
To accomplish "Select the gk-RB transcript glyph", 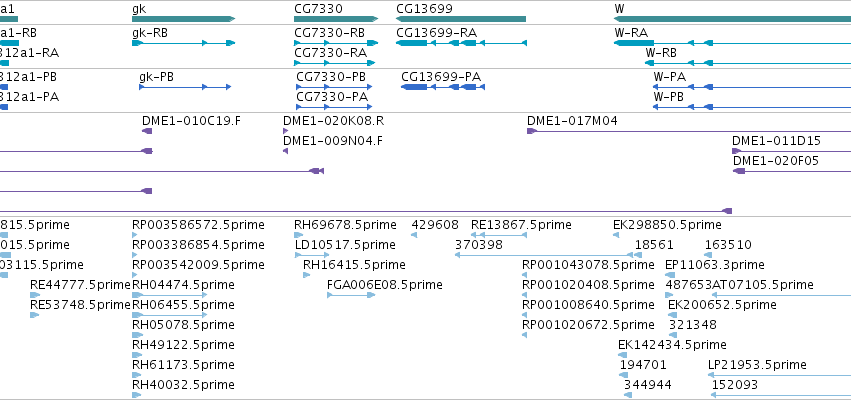I will [183, 43].
